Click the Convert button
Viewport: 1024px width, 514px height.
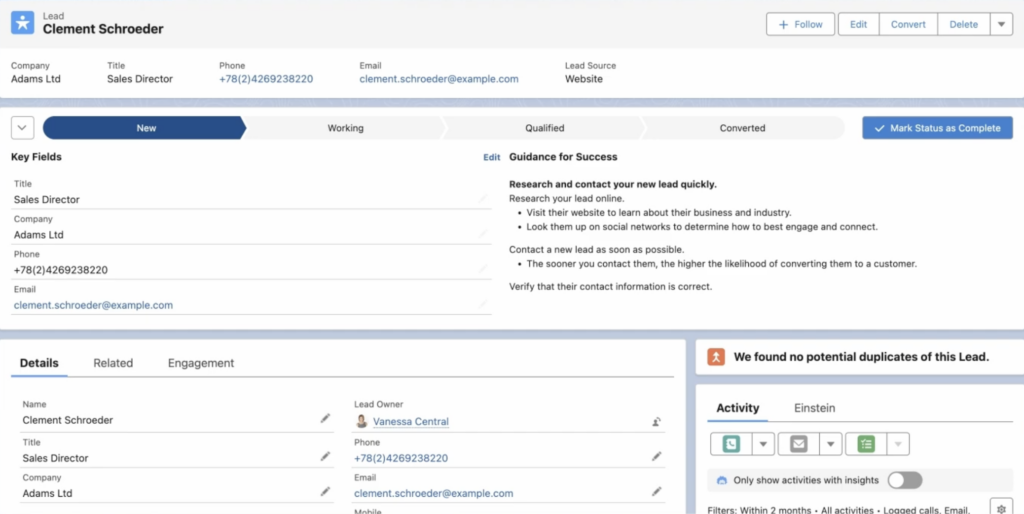908,24
